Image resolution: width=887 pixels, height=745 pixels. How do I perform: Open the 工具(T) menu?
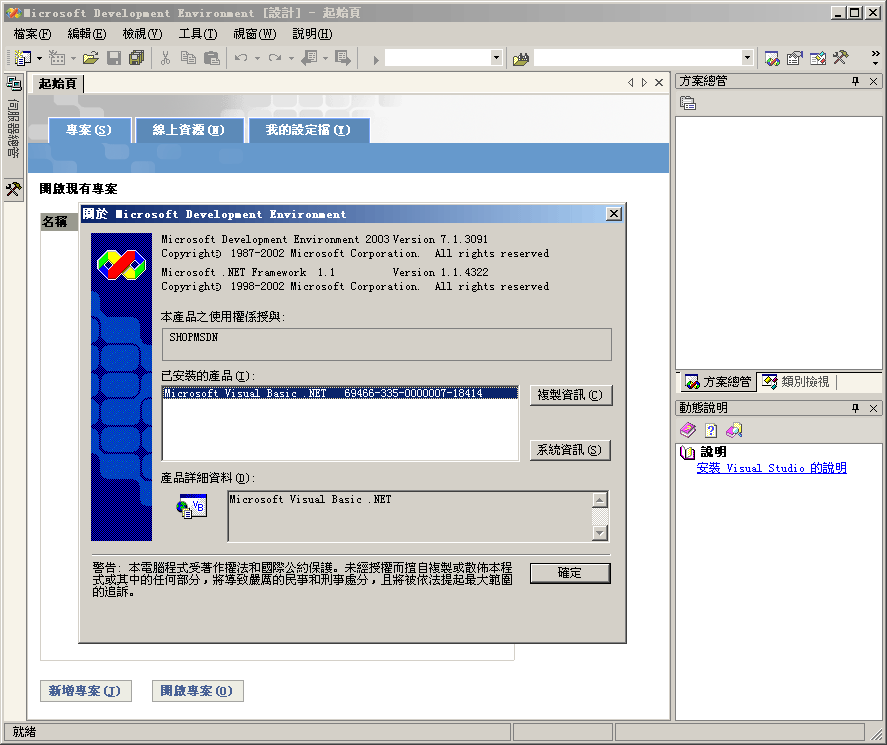click(198, 34)
